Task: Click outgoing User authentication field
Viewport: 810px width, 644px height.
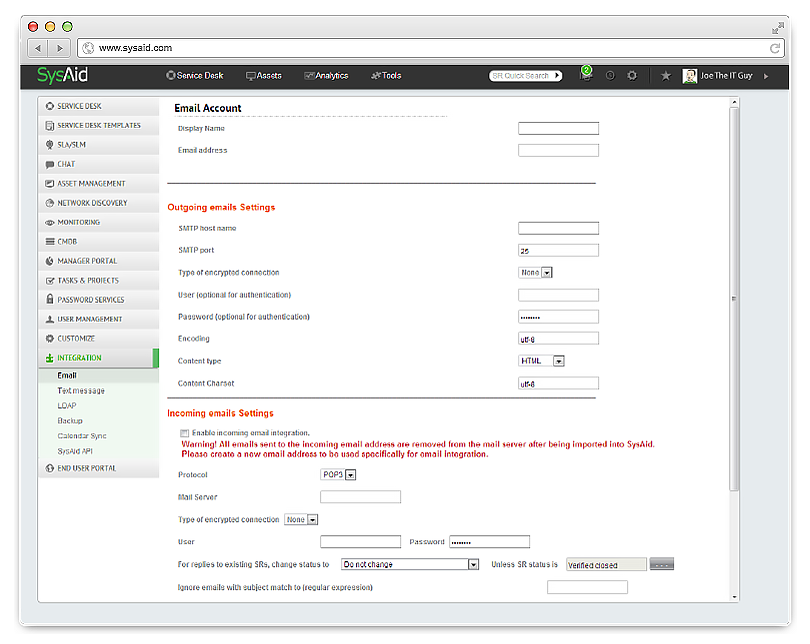Action: pyautogui.click(x=558, y=295)
